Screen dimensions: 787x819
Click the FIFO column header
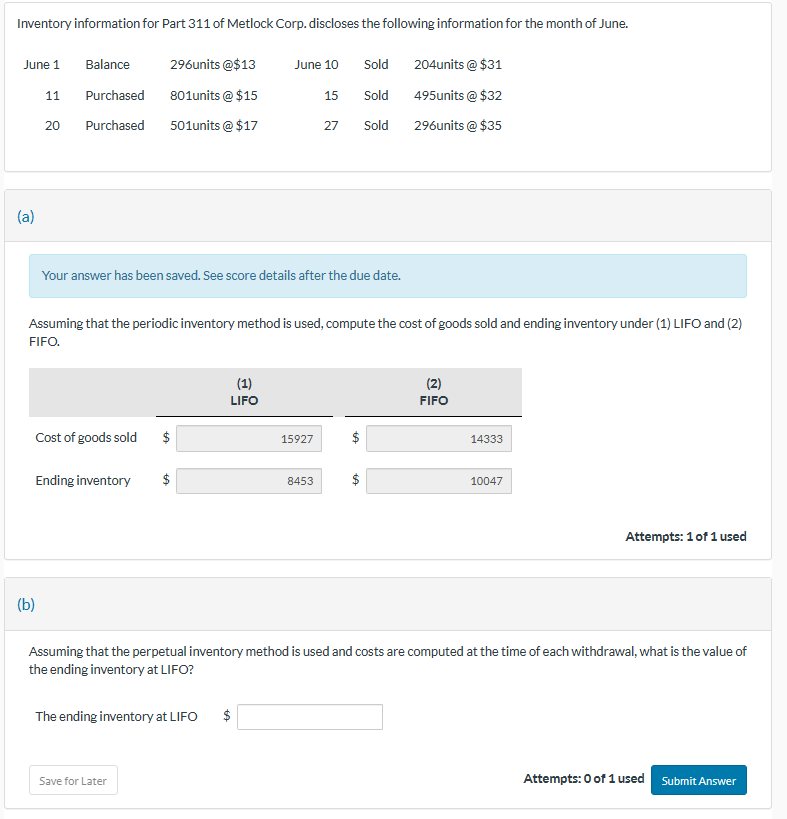pyautogui.click(x=433, y=392)
